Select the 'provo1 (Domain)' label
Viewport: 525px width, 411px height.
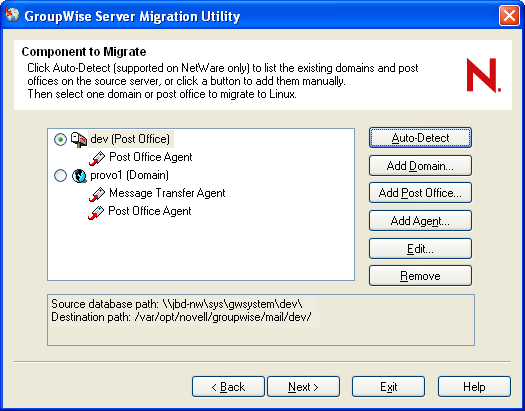point(130,175)
